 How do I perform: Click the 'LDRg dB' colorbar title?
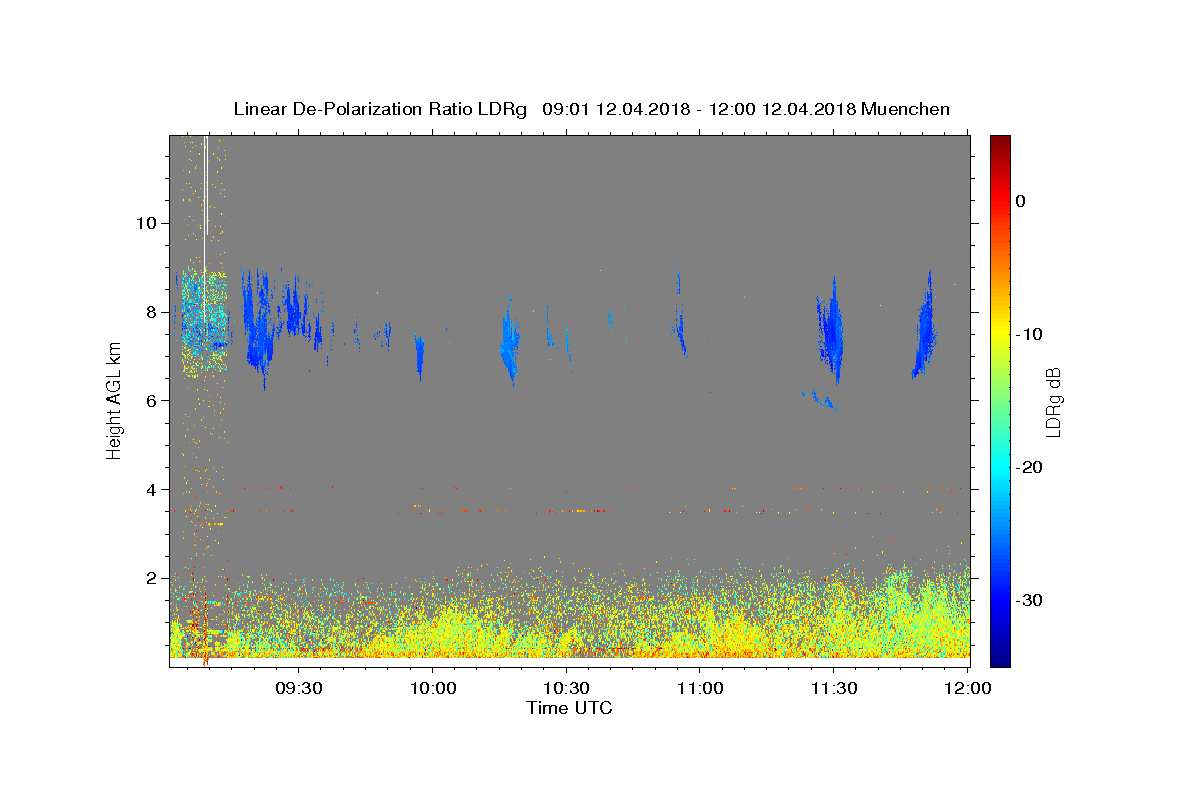click(x=1053, y=402)
